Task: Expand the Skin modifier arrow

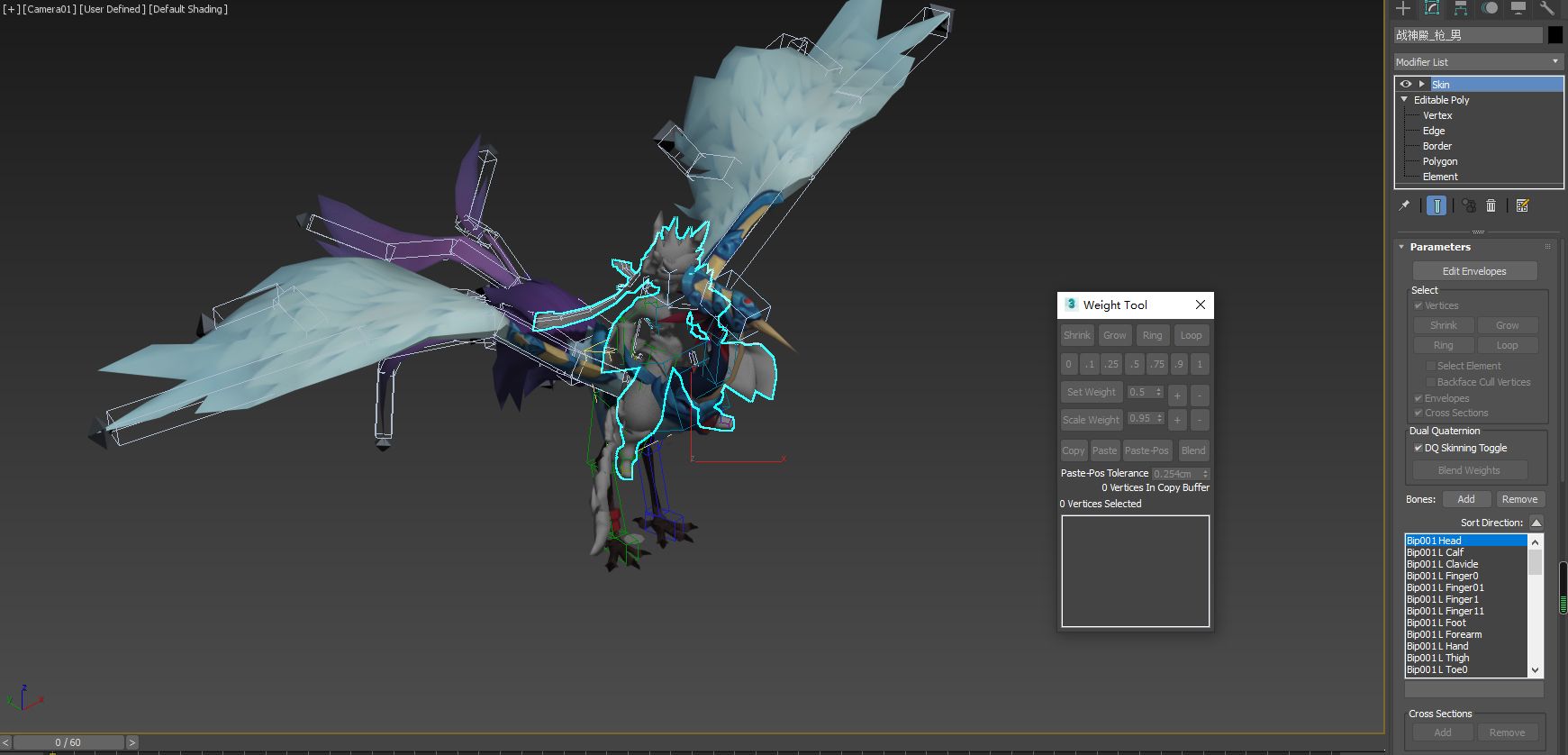Action: [1422, 84]
